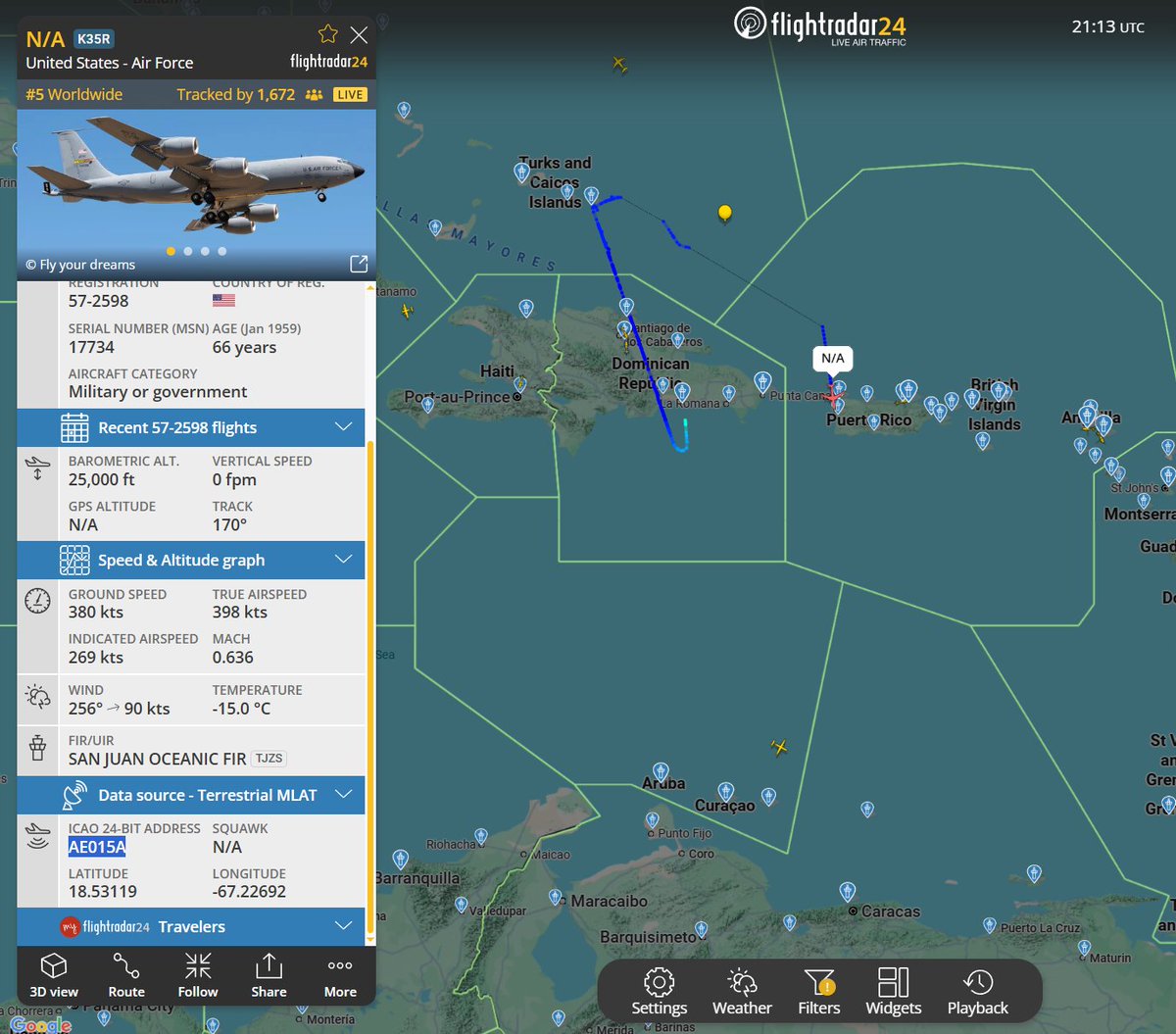Click the LIVE badge
The width and height of the screenshot is (1176, 1034).
[x=350, y=95]
